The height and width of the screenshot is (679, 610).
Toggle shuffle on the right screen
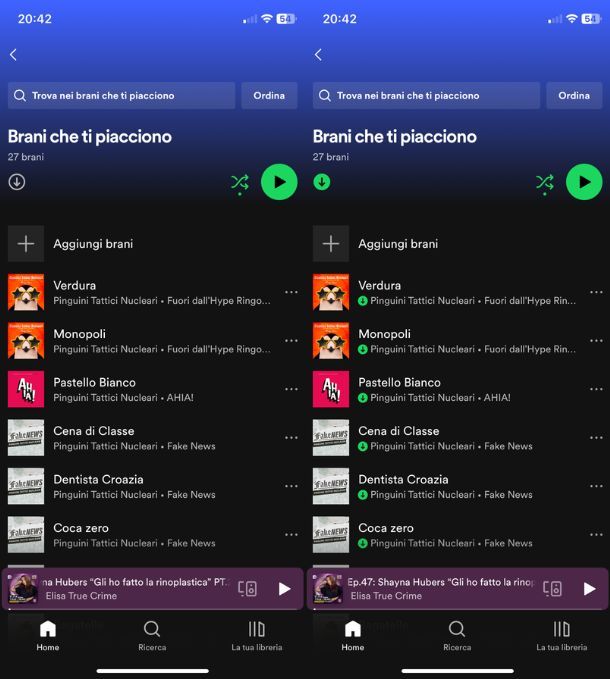point(545,184)
